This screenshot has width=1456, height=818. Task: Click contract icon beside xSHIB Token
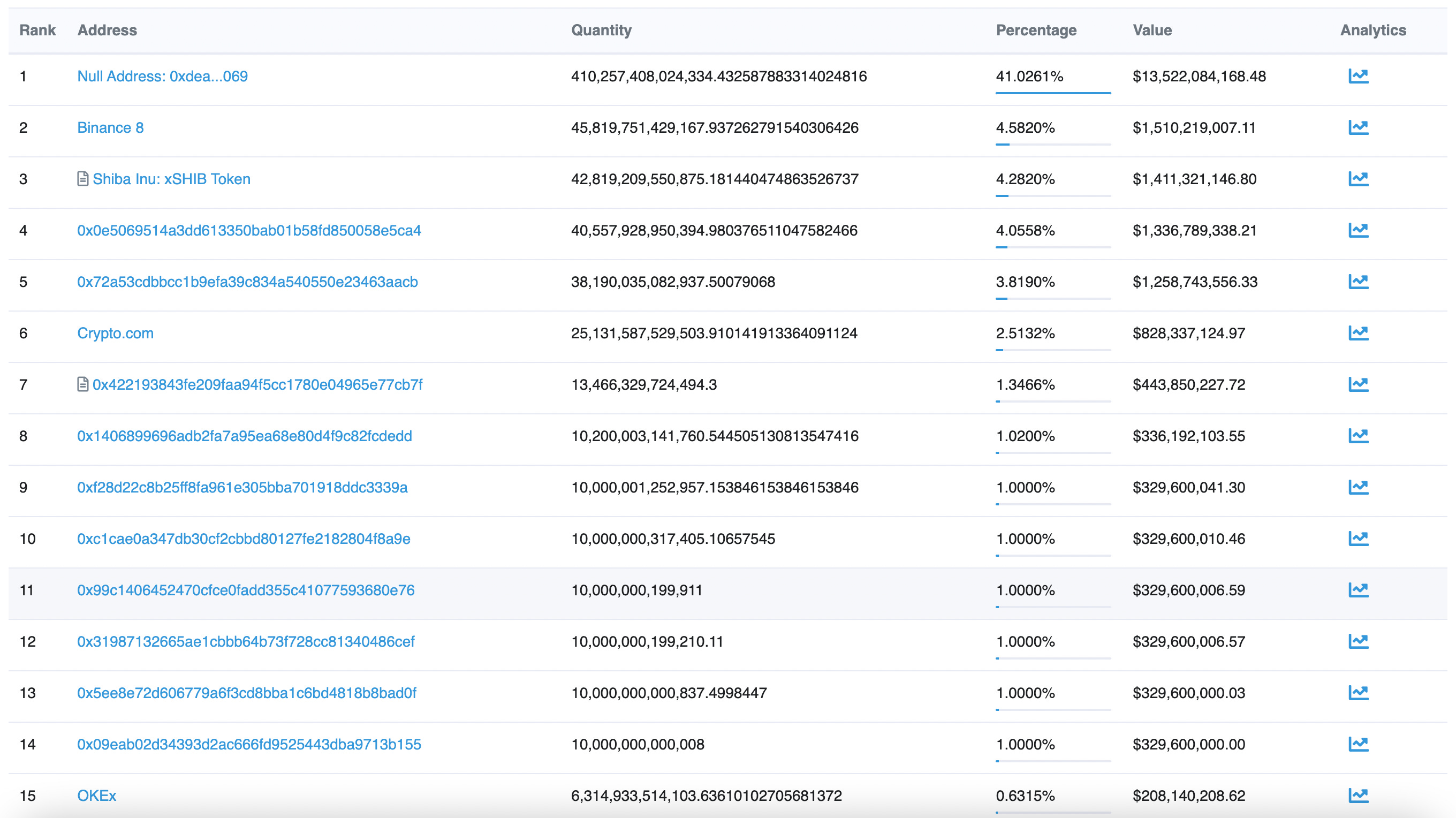[x=82, y=179]
